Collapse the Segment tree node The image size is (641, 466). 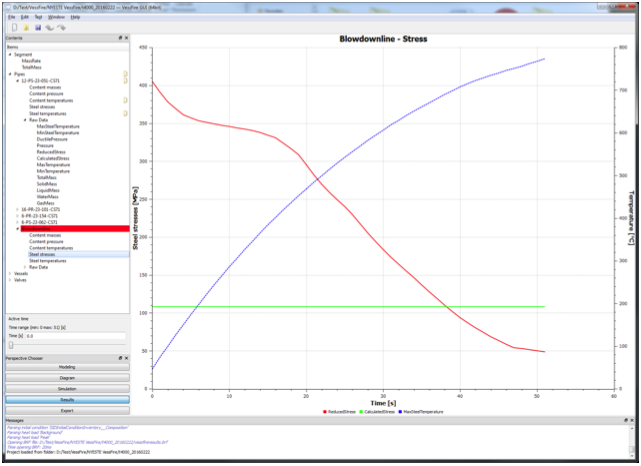click(10, 54)
